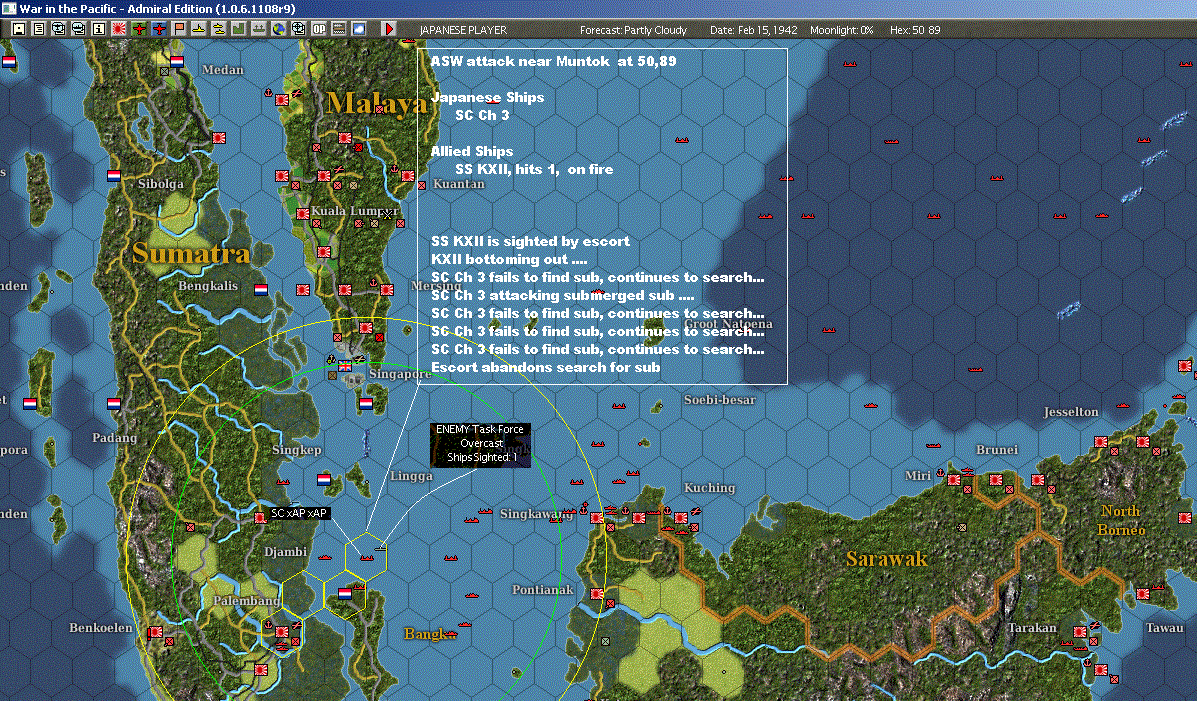Screen dimensions: 1197x701
Task: Click the 'Hex: 50 89' status text
Action: point(915,30)
